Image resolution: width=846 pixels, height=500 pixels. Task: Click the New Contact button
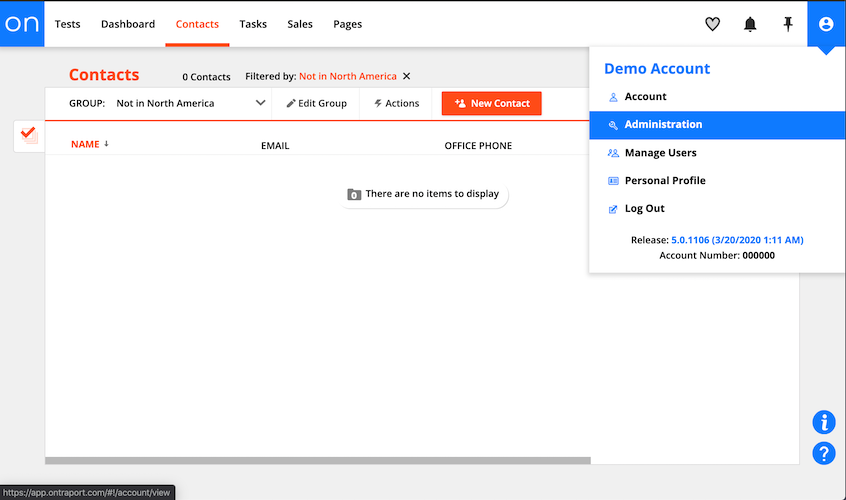tap(491, 103)
